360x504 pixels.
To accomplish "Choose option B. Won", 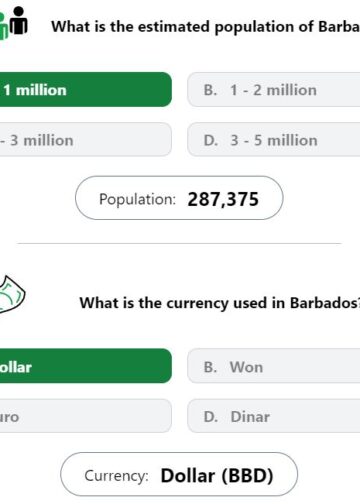I will click(274, 366).
